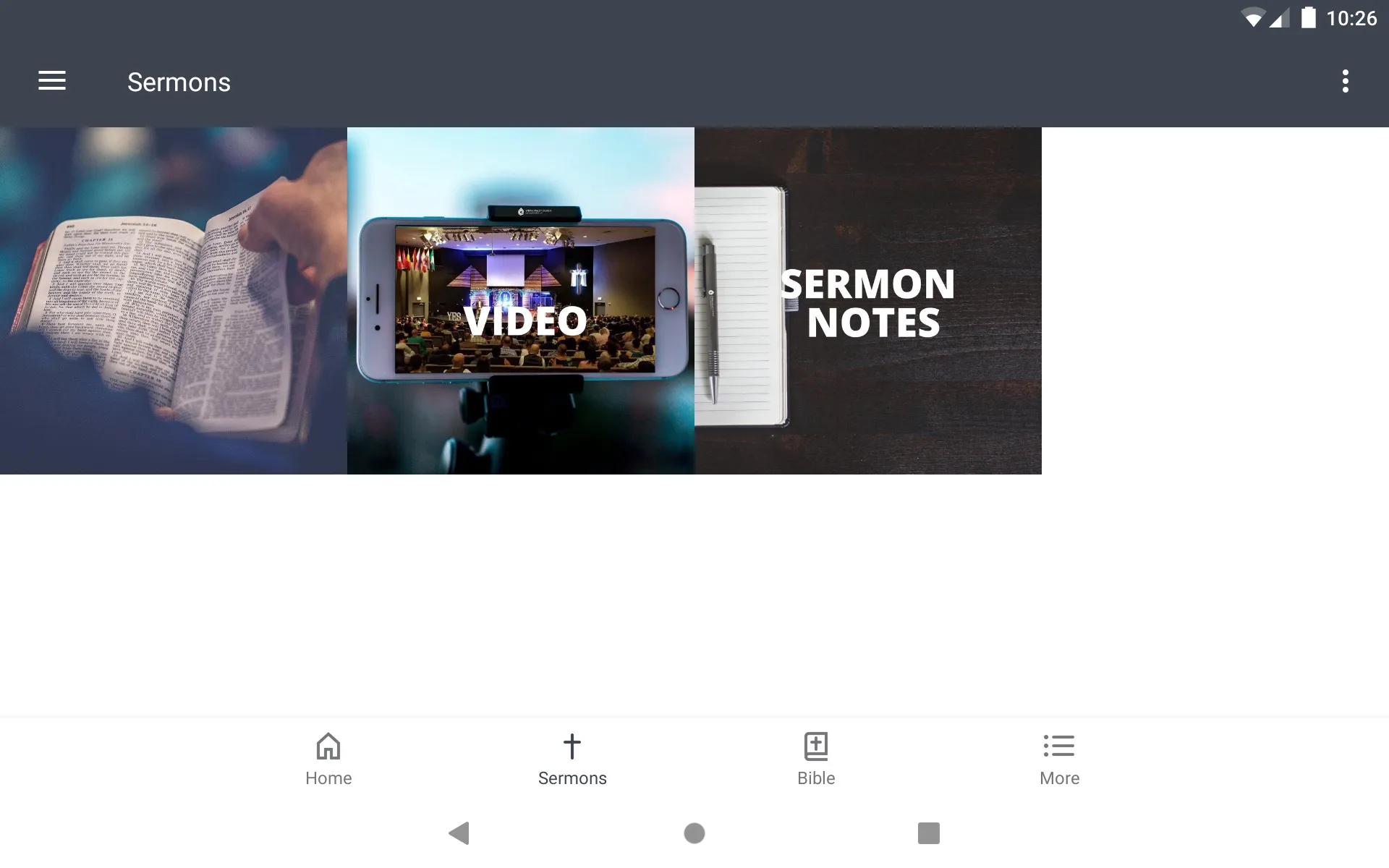Enable the Home screen view
The width and height of the screenshot is (1389, 868).
[328, 758]
